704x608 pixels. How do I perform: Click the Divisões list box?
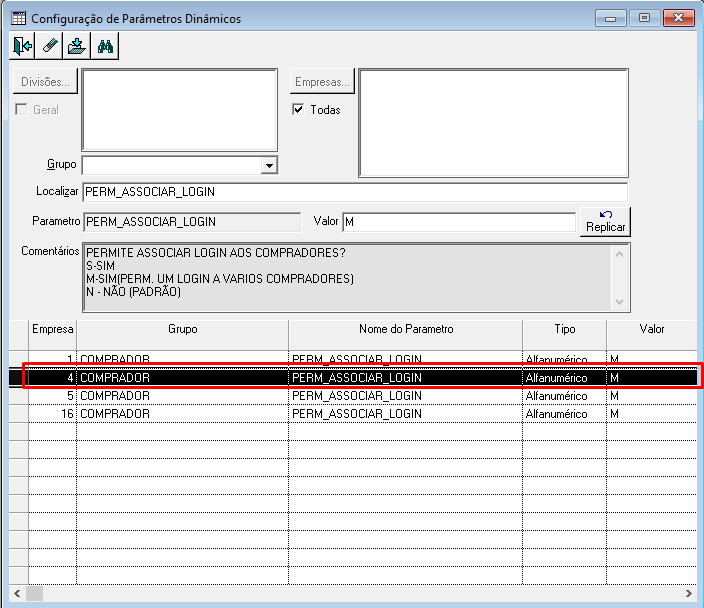(180, 110)
